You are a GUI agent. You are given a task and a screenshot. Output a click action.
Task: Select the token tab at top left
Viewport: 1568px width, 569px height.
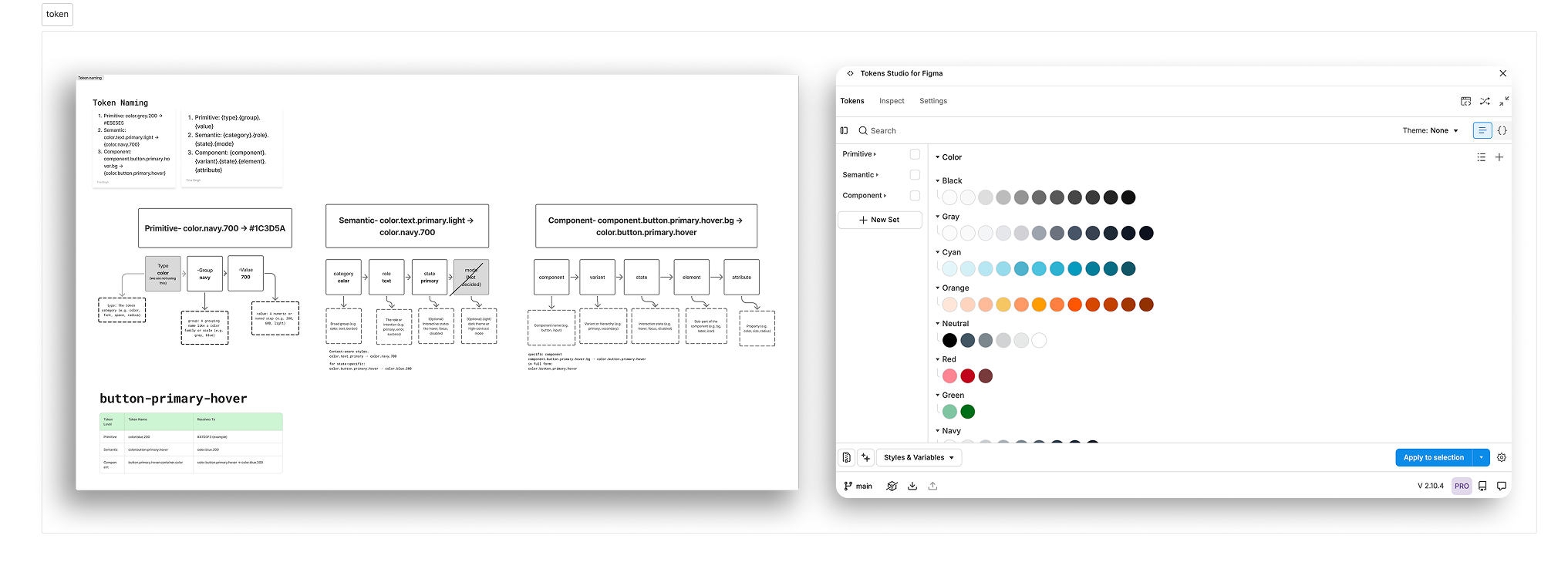[x=57, y=14]
